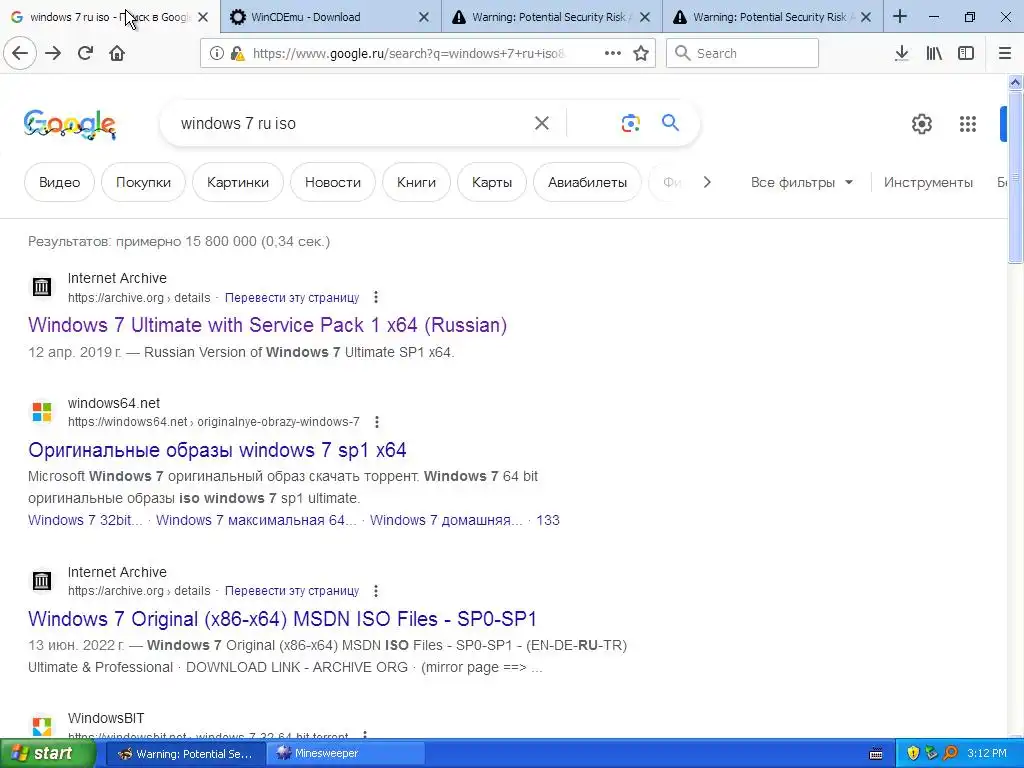1024x768 pixels.
Task: Open Оригинальные образы windows 7 sp1 x64 result
Action: click(217, 450)
